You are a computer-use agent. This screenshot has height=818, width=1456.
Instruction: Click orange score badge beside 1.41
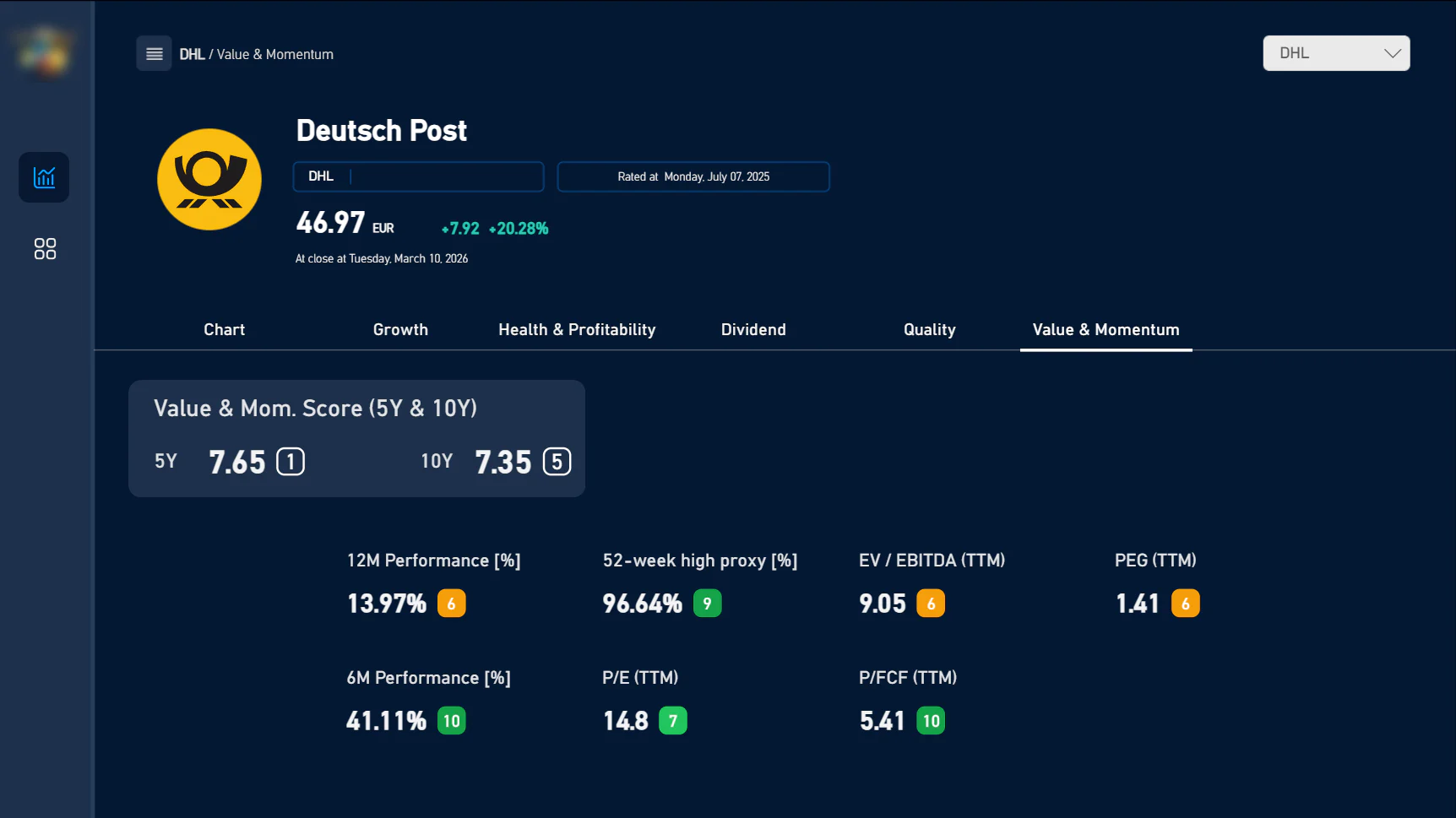coord(1186,604)
